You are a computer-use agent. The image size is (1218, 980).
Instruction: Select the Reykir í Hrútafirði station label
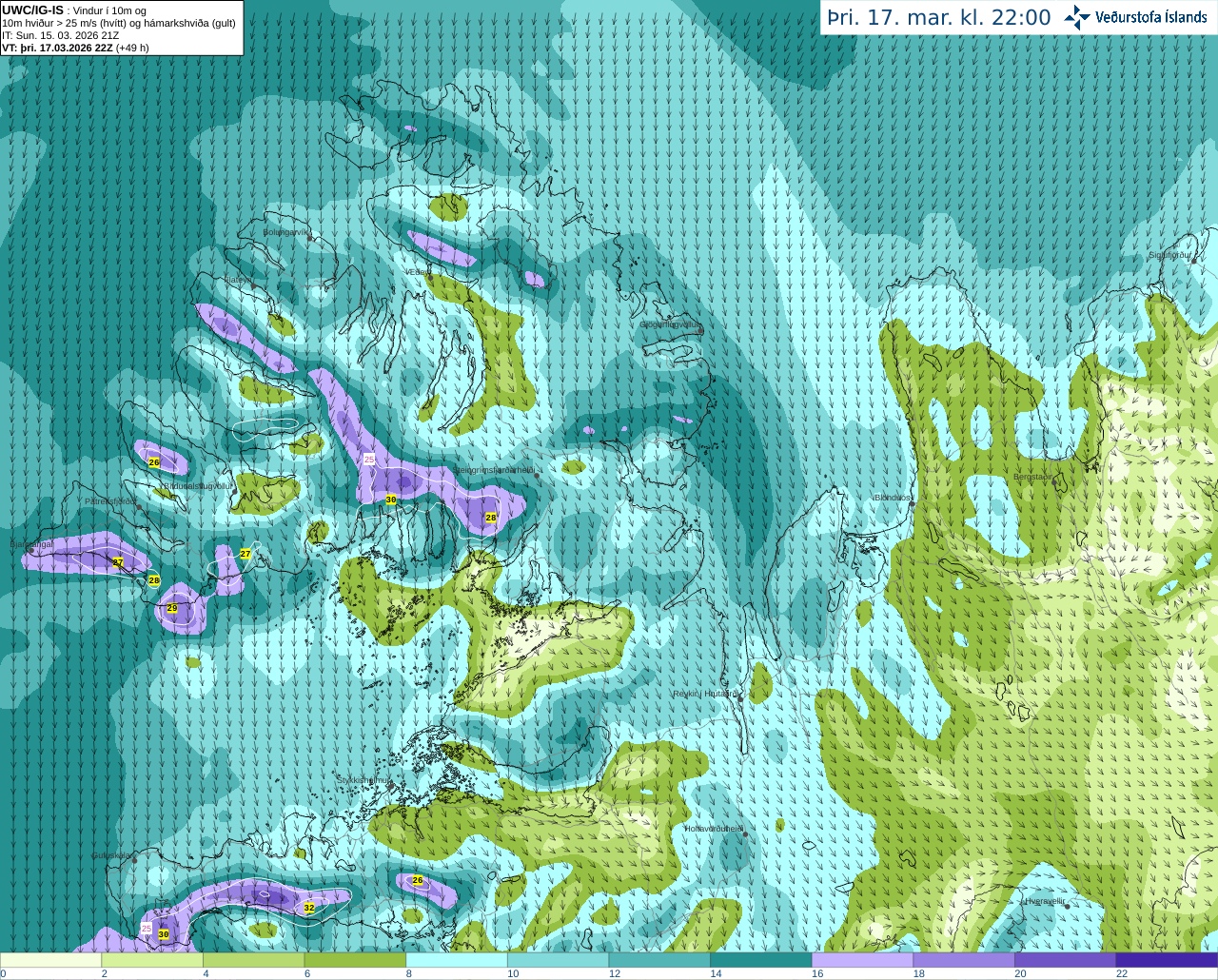(705, 694)
